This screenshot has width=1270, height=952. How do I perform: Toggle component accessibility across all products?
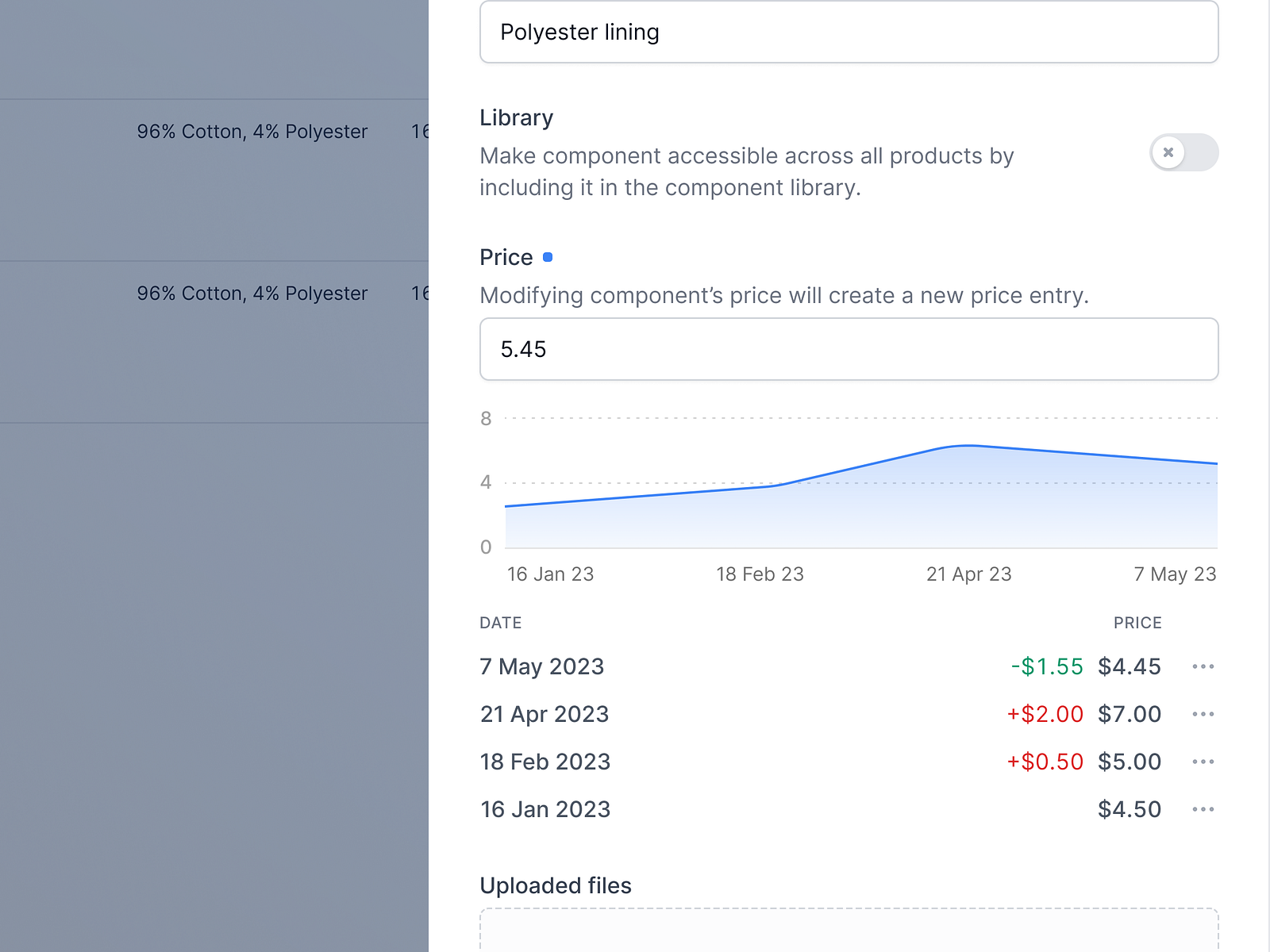(x=1184, y=152)
